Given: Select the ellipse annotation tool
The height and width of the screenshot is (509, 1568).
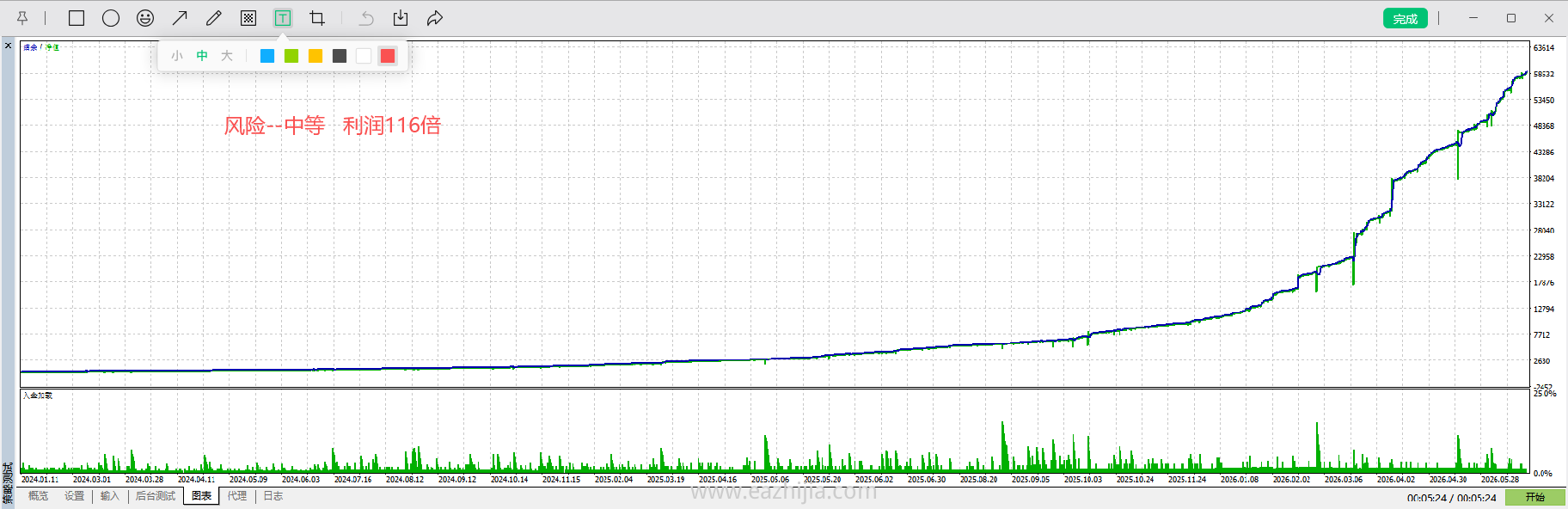Looking at the screenshot, I should click(111, 18).
